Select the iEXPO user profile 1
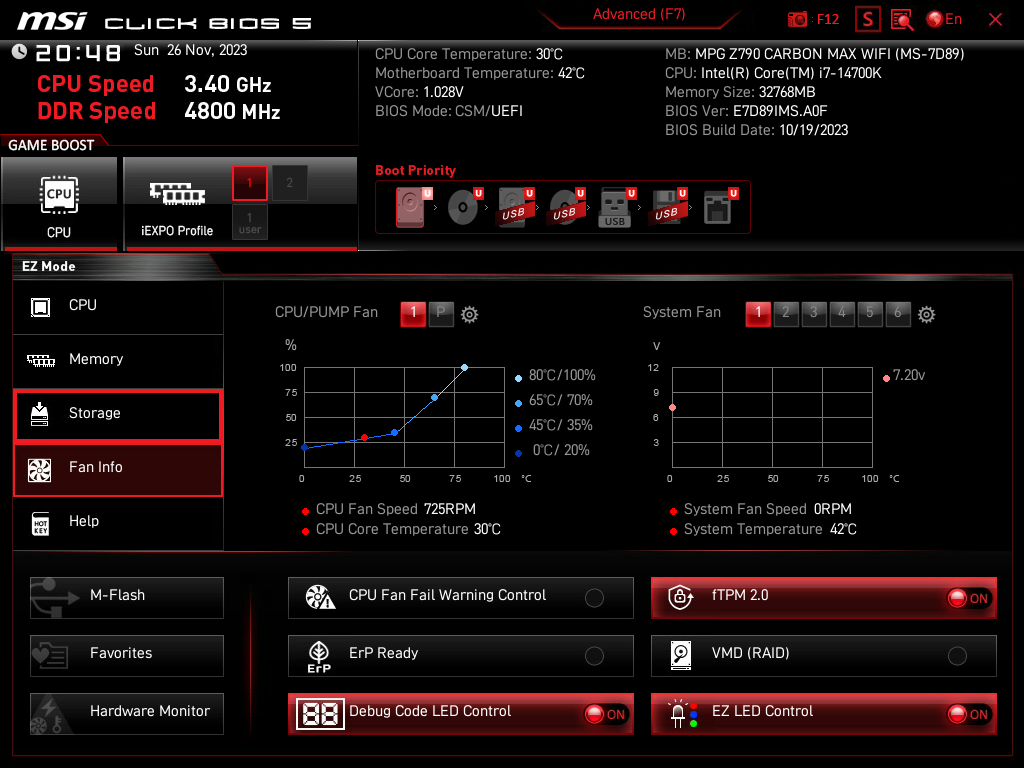 (x=249, y=222)
